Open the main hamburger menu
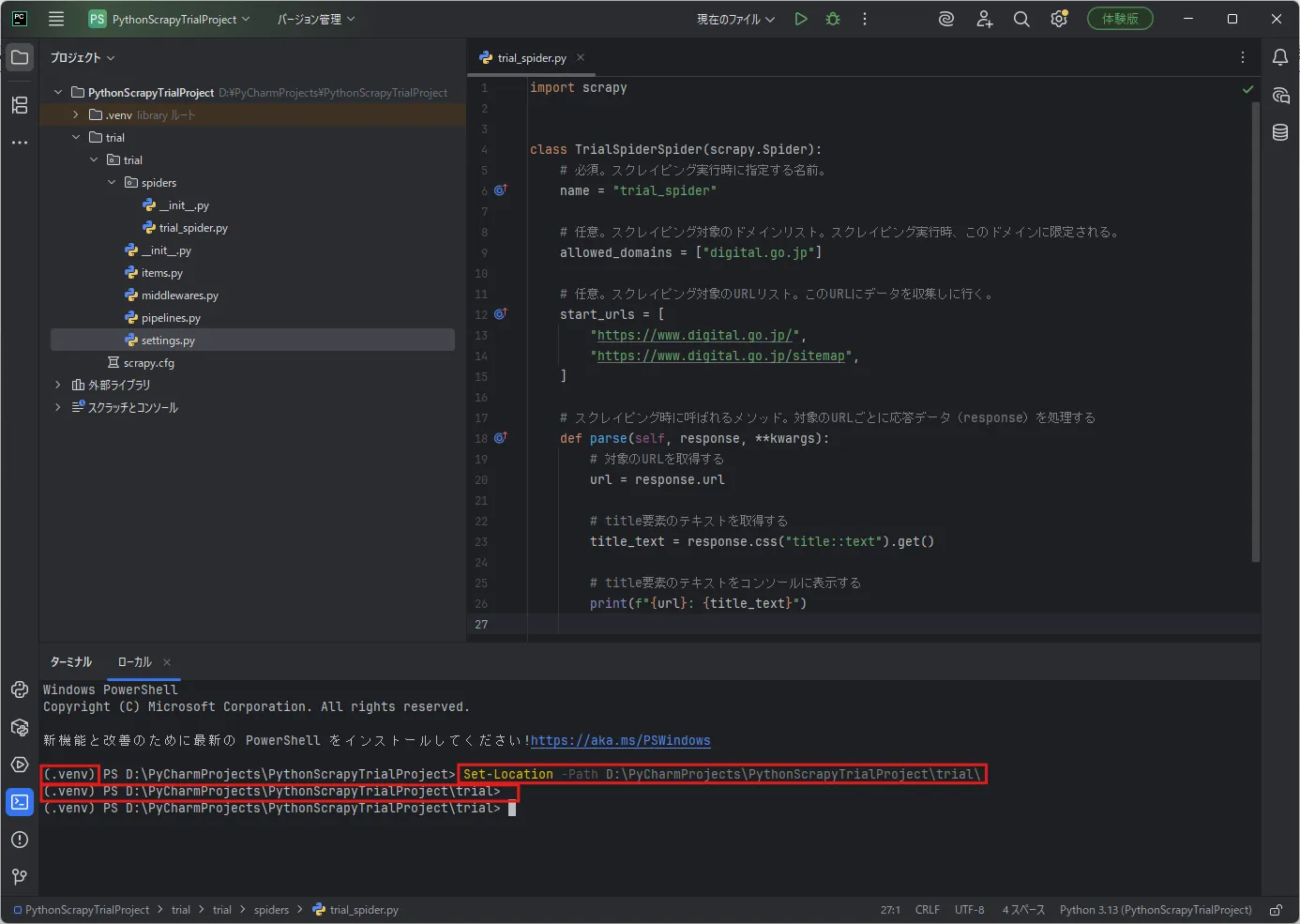 [x=56, y=19]
